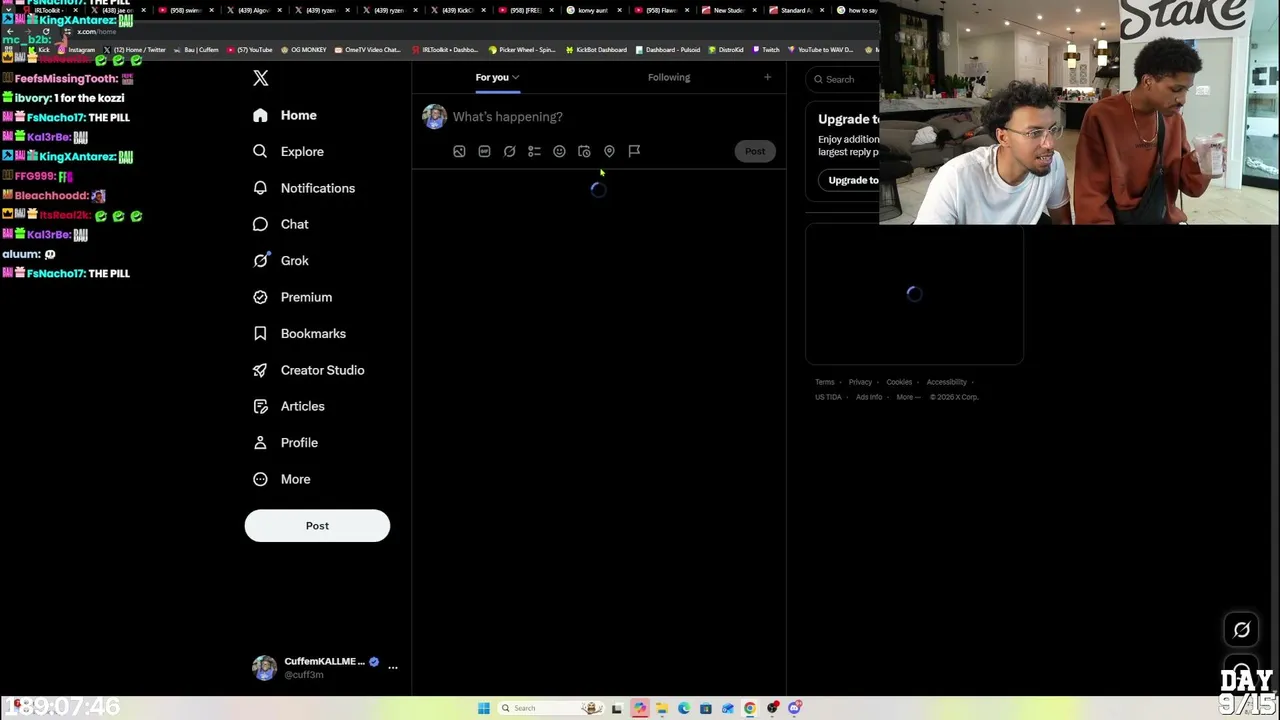Viewport: 1280px width, 720px height.
Task: Add media image to the post
Action: [459, 151]
